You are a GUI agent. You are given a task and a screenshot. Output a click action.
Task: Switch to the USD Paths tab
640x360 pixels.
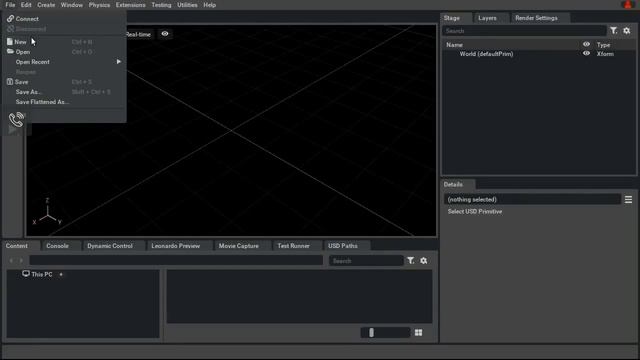[343, 246]
